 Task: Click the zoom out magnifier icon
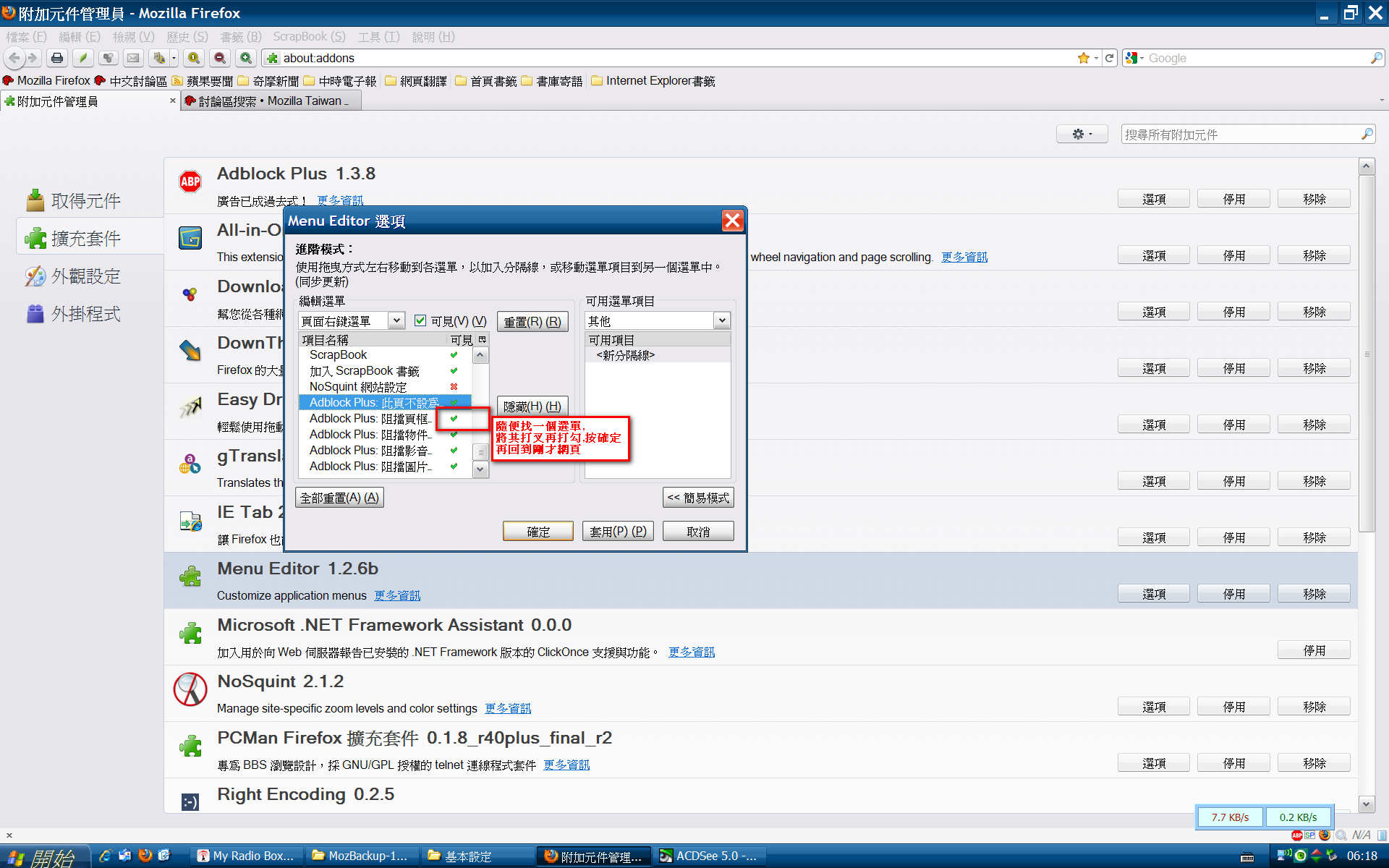coord(220,58)
